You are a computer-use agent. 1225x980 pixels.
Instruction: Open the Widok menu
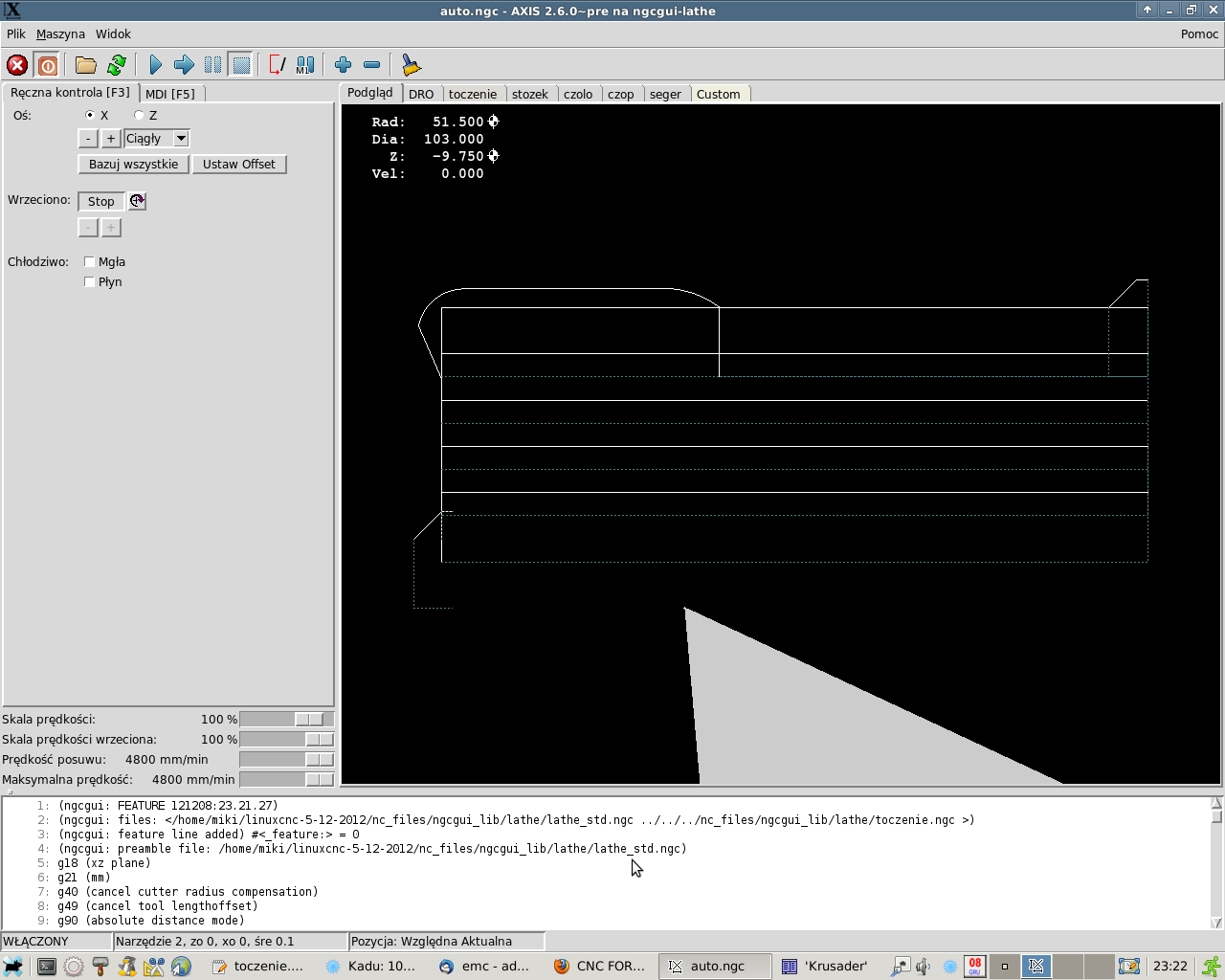[x=113, y=33]
